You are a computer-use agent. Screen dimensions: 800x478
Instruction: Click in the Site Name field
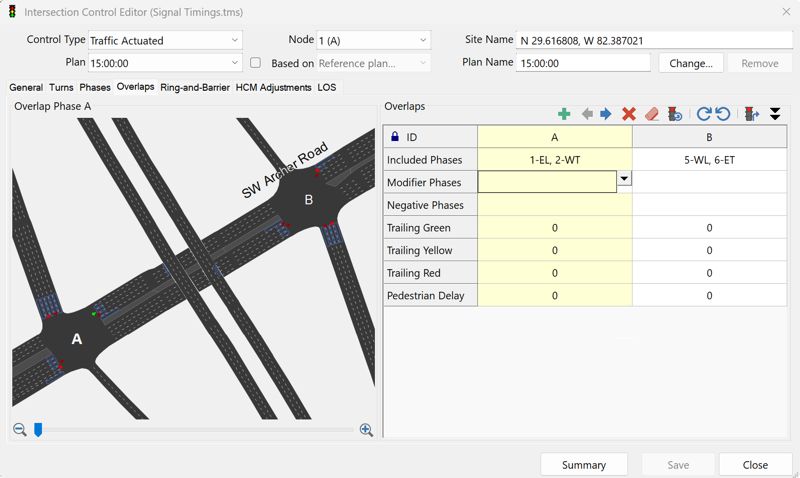tap(654, 40)
